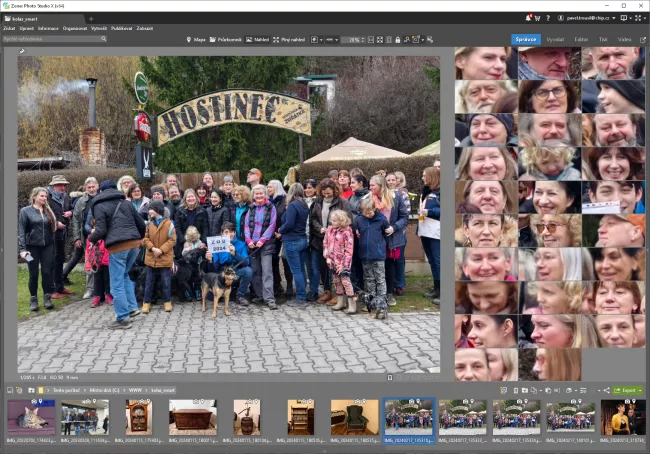650x454 pixels.
Task: Click the WWW folder in breadcrumb path
Action: [x=134, y=390]
